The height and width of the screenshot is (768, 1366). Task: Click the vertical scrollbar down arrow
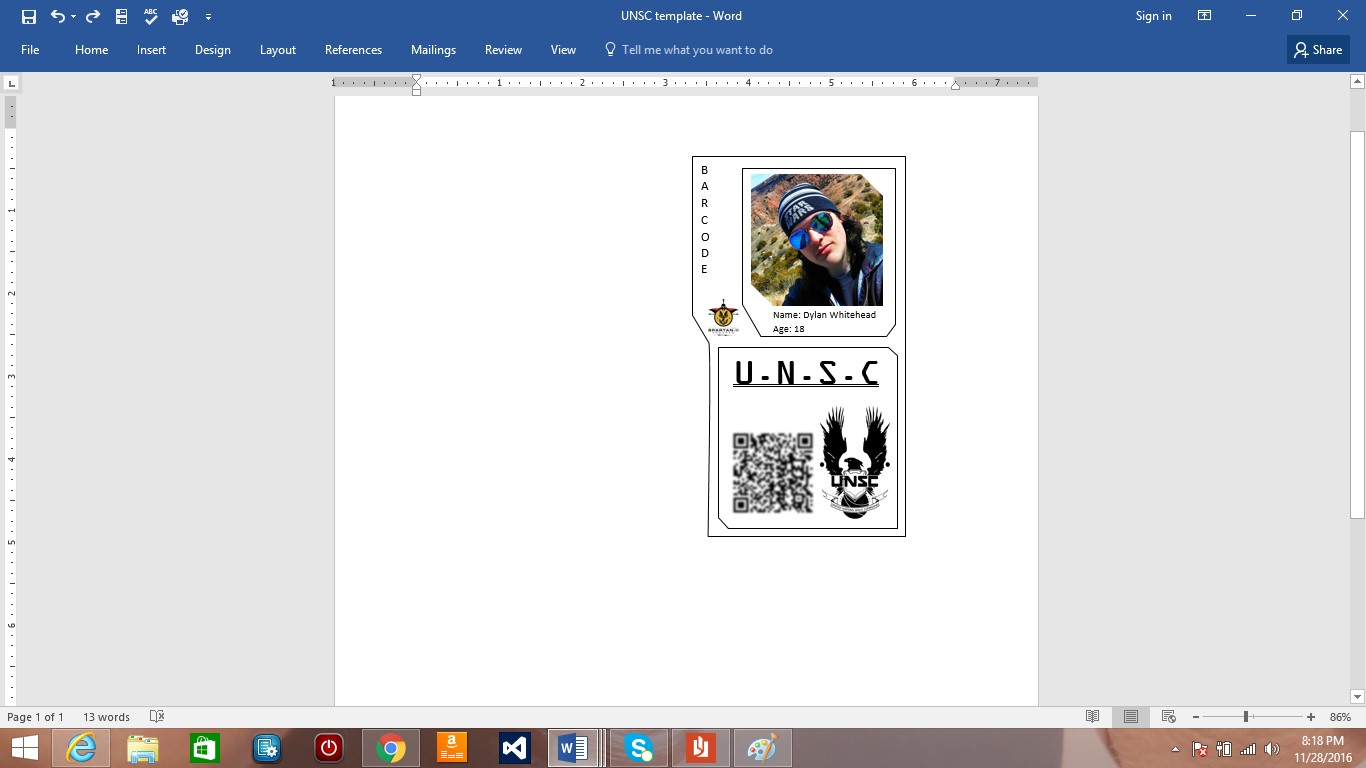pos(1357,696)
